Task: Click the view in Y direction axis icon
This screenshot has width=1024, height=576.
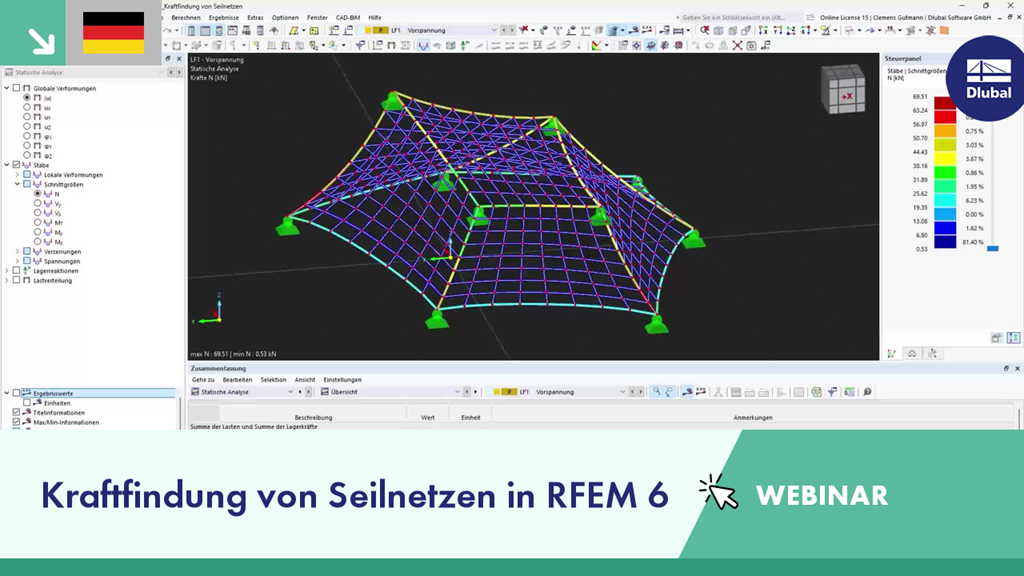Action: pos(777,30)
